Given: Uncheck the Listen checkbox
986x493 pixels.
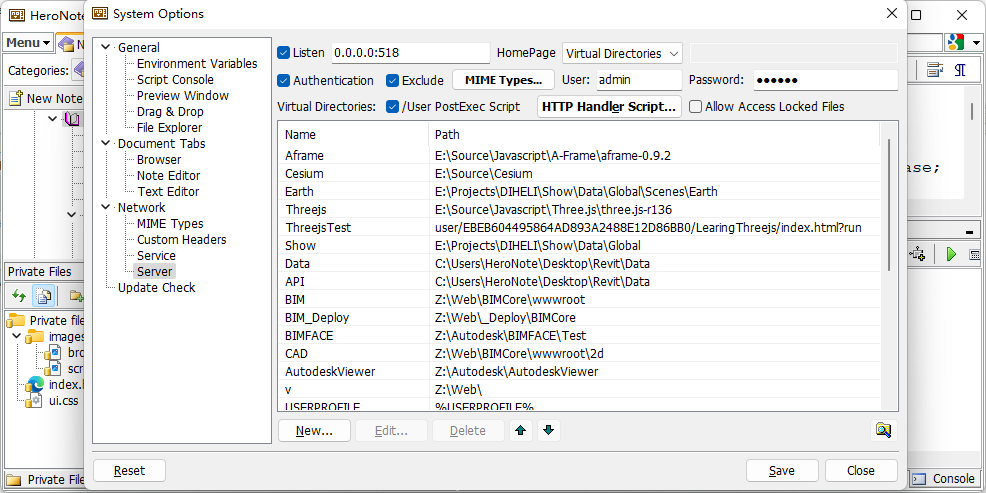Looking at the screenshot, I should click(284, 53).
